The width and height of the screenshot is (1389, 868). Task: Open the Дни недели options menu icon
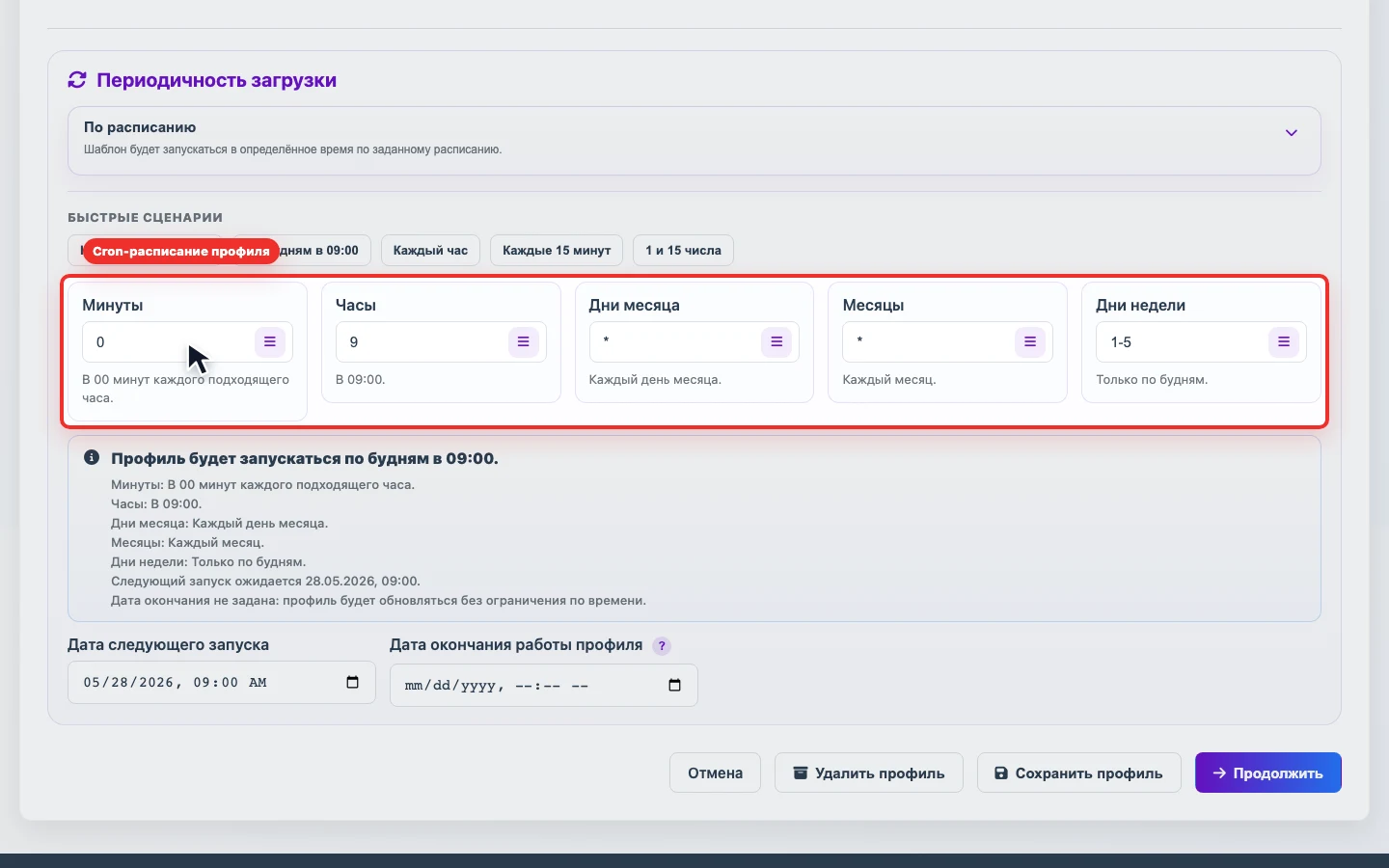tap(1284, 342)
